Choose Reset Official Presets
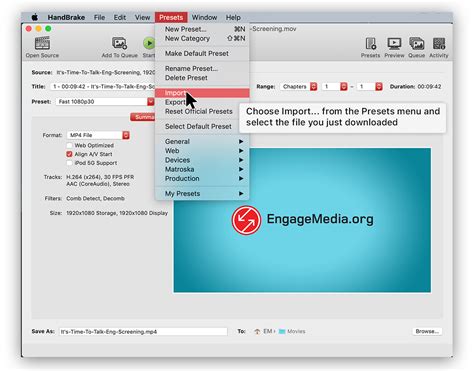474x371 pixels. [x=202, y=112]
